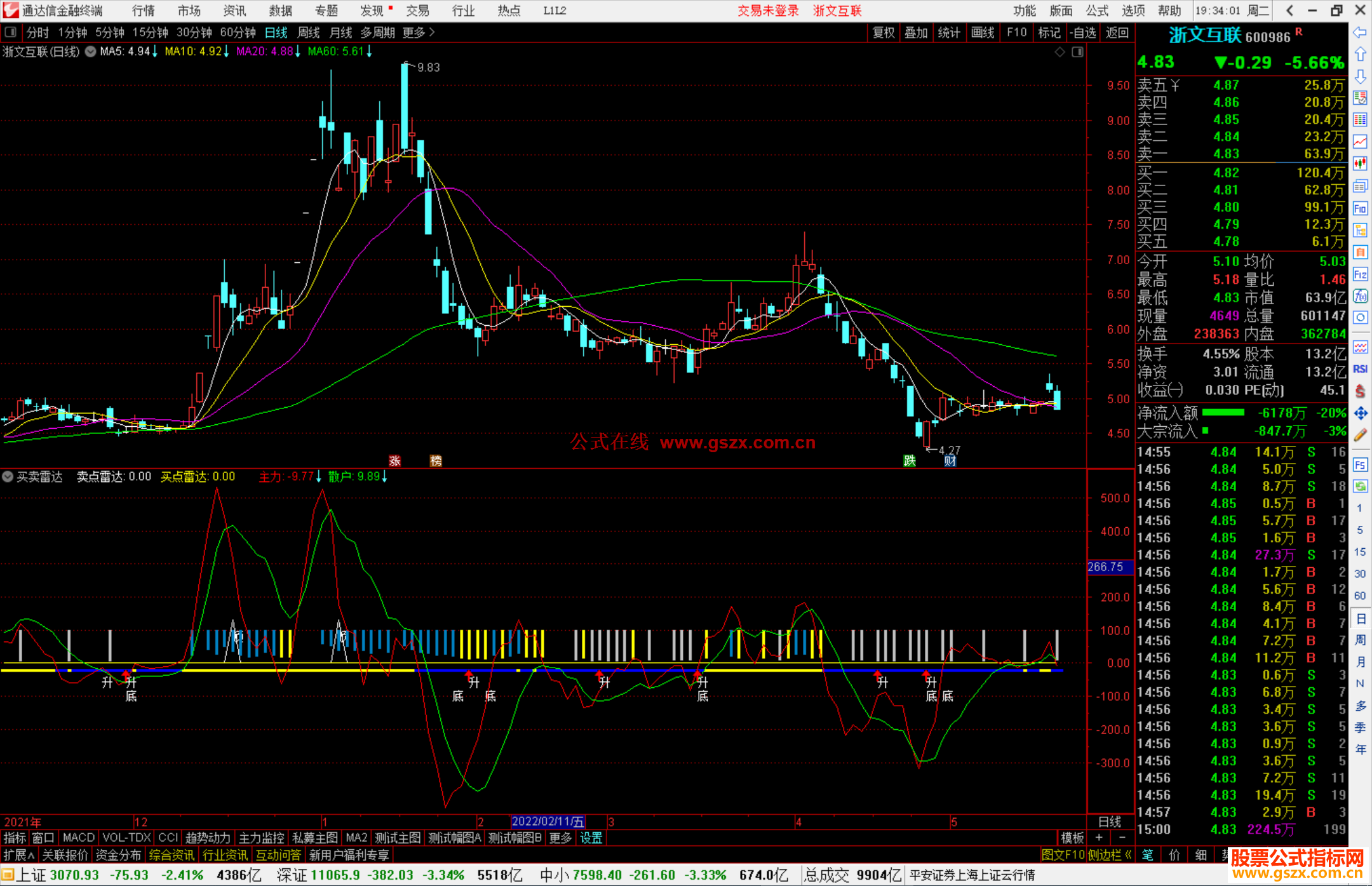
Task: Toggle the main chart indicator circle near MA5
Action: [90, 51]
